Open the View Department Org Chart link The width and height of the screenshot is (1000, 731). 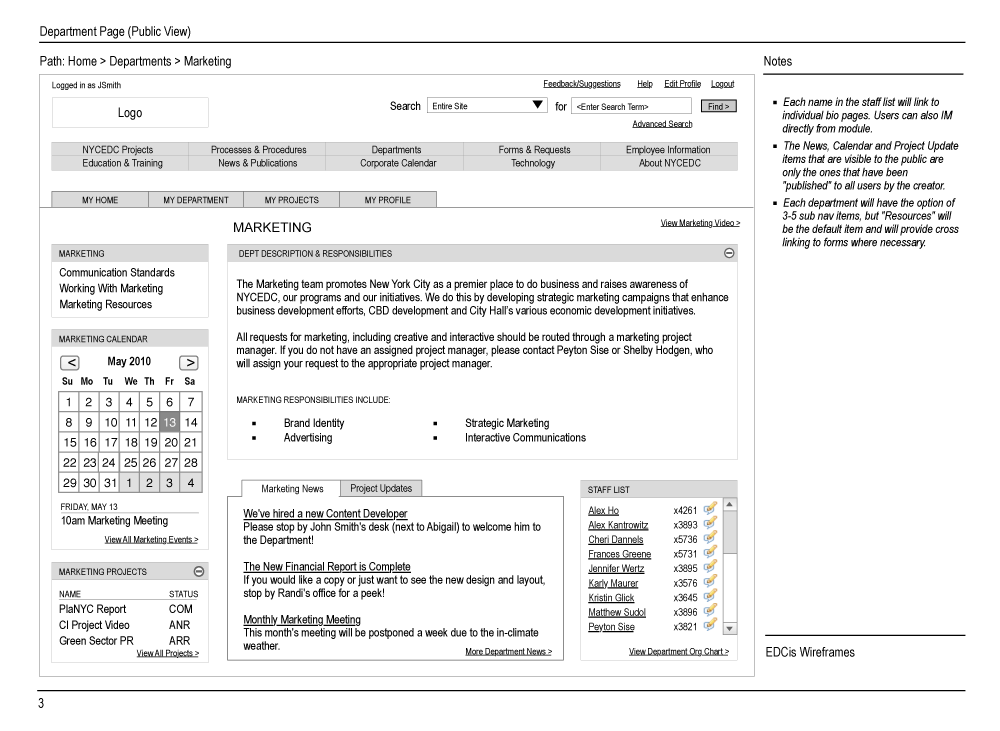(x=679, y=650)
